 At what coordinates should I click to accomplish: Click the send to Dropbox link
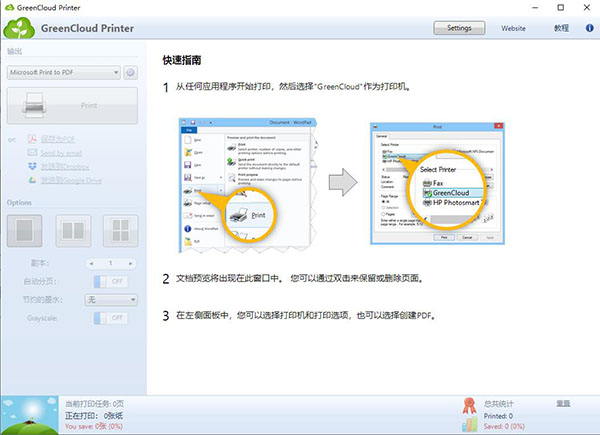click(x=65, y=166)
